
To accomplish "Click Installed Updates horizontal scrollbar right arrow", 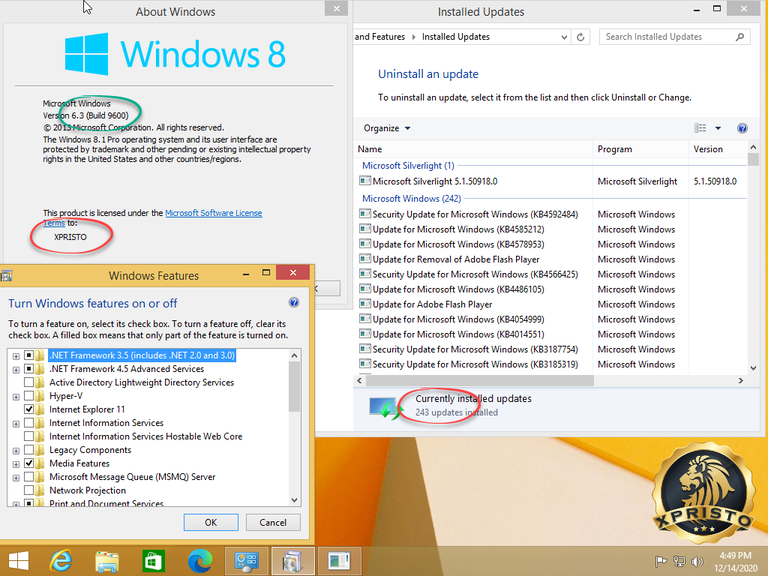I will tap(741, 381).
